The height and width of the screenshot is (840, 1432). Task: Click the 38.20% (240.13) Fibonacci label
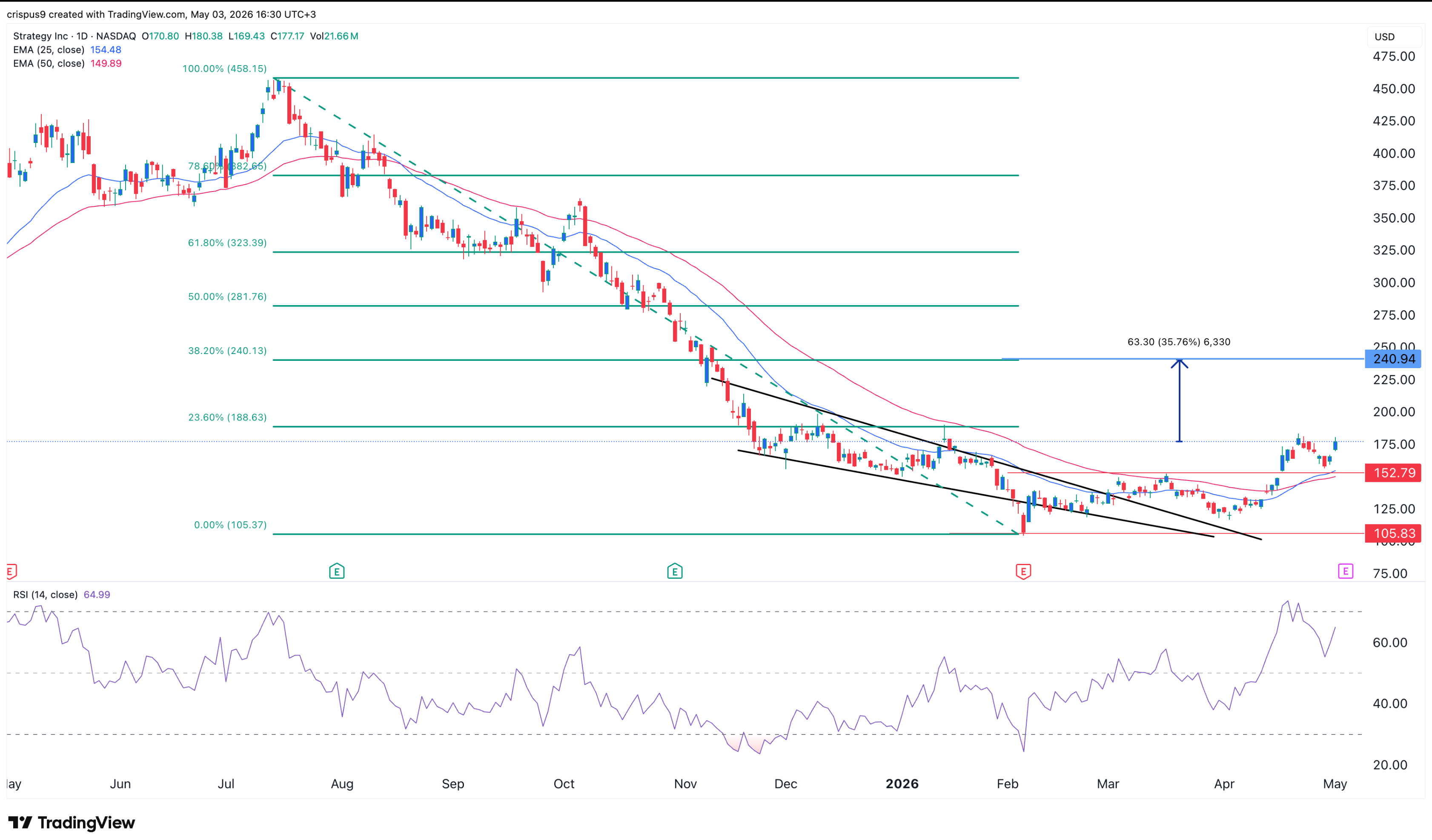point(227,351)
